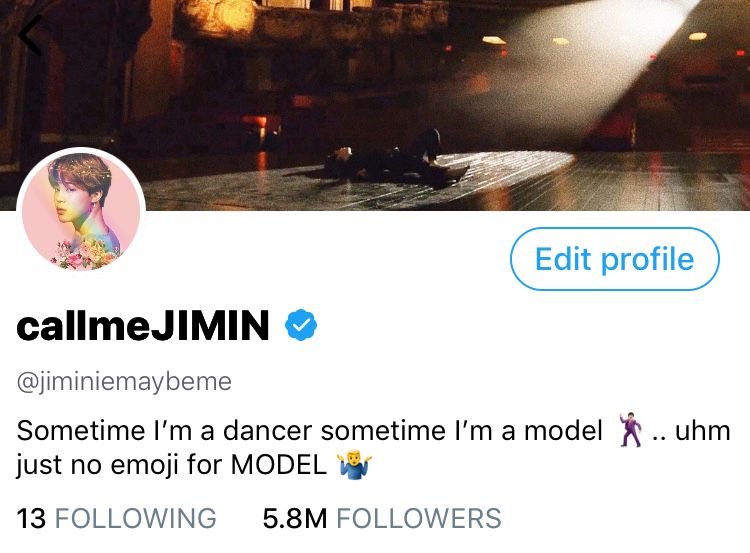Tap the 13 following count
The height and width of the screenshot is (553, 750).
pyautogui.click(x=31, y=519)
